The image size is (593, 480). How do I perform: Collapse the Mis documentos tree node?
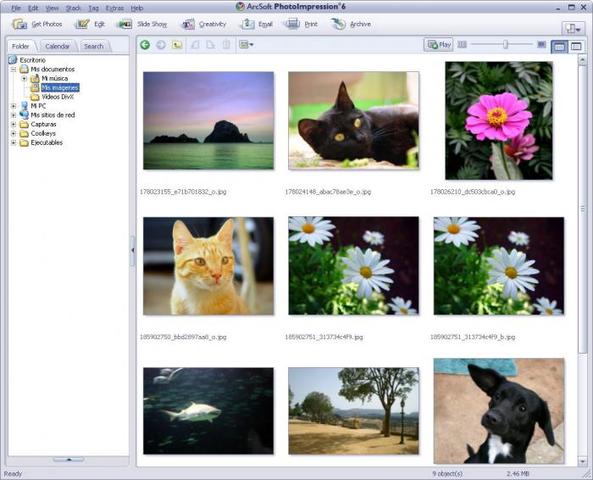[13, 69]
